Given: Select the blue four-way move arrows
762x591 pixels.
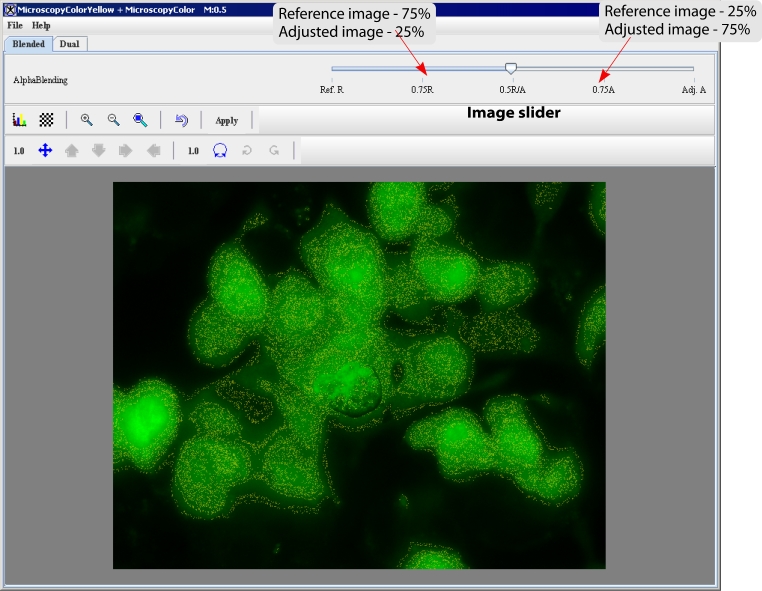Looking at the screenshot, I should click(45, 151).
